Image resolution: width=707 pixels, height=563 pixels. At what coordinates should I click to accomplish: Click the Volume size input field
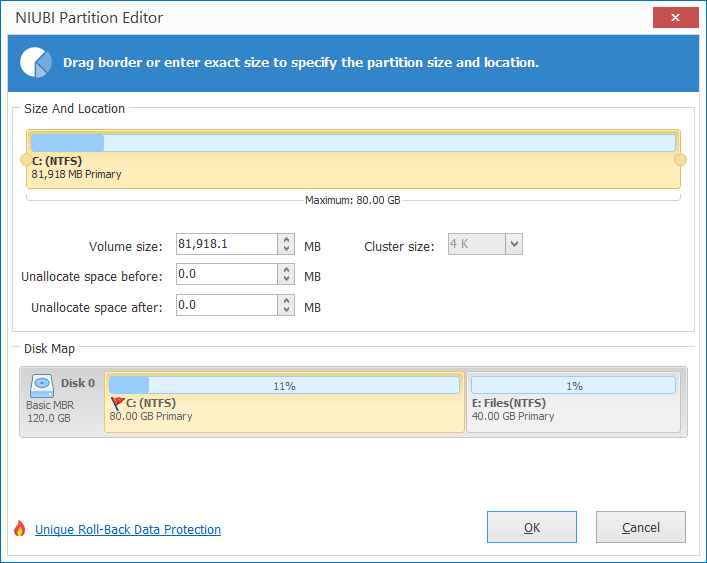227,244
